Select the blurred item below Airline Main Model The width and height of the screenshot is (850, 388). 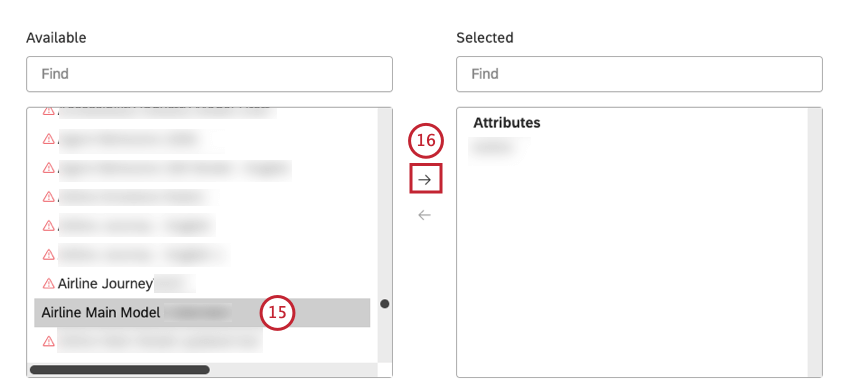click(x=159, y=341)
